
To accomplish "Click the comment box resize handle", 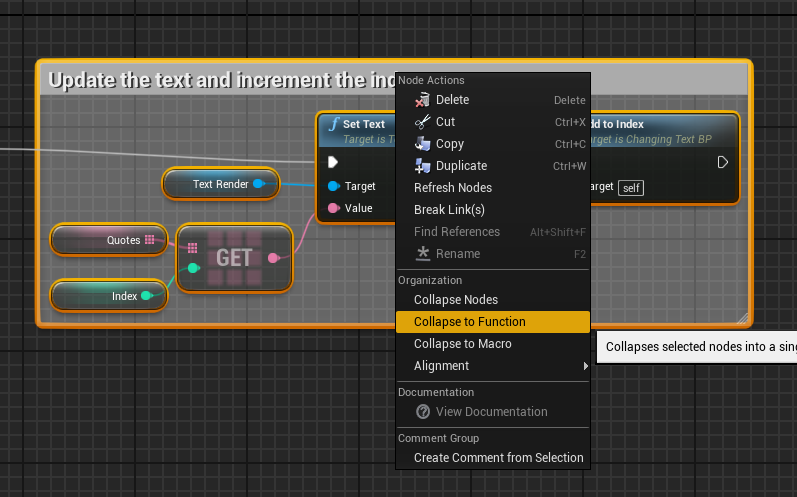I will click(743, 319).
